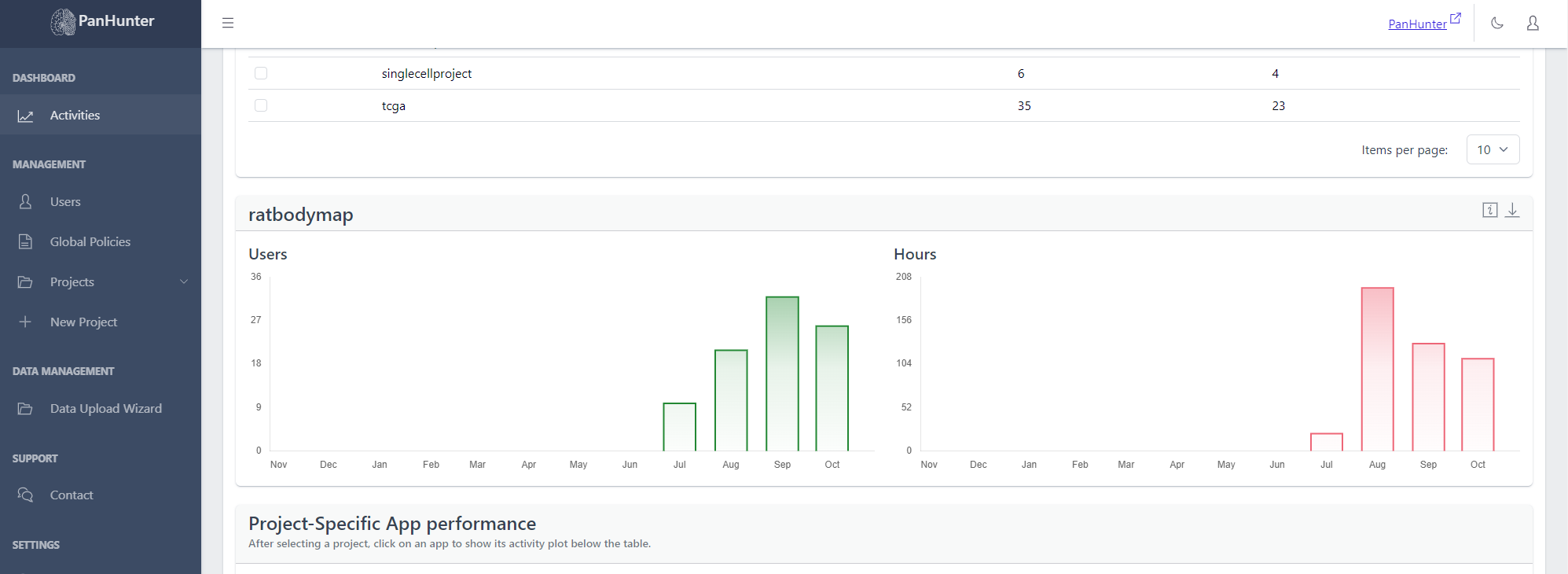
Task: Open the user account icon
Action: tap(1533, 23)
